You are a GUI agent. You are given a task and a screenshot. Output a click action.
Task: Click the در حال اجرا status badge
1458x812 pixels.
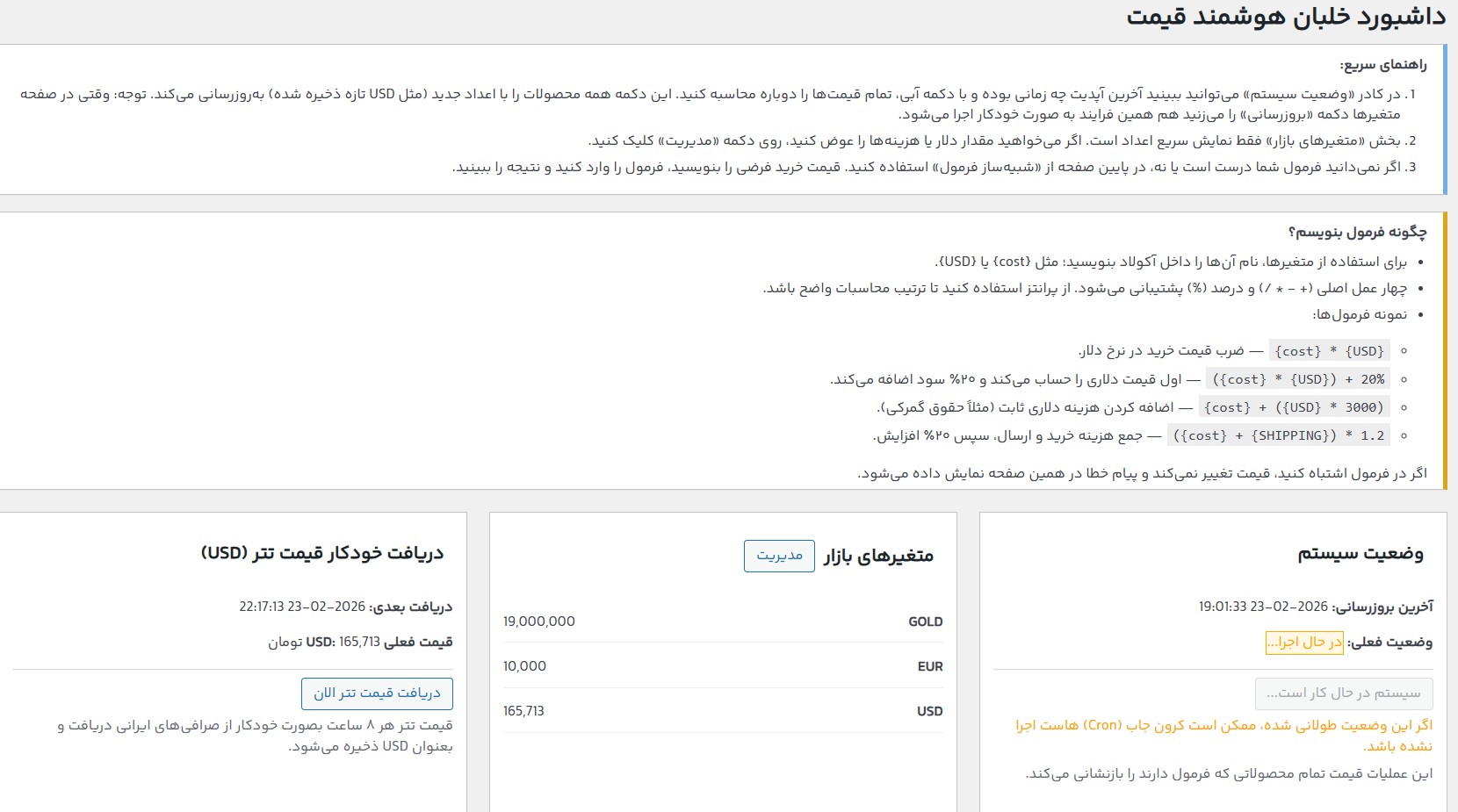(1304, 643)
